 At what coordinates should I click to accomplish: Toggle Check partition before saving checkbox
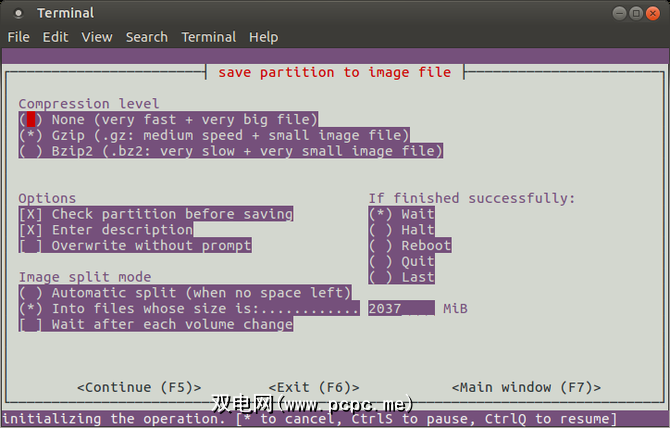[x=156, y=214]
